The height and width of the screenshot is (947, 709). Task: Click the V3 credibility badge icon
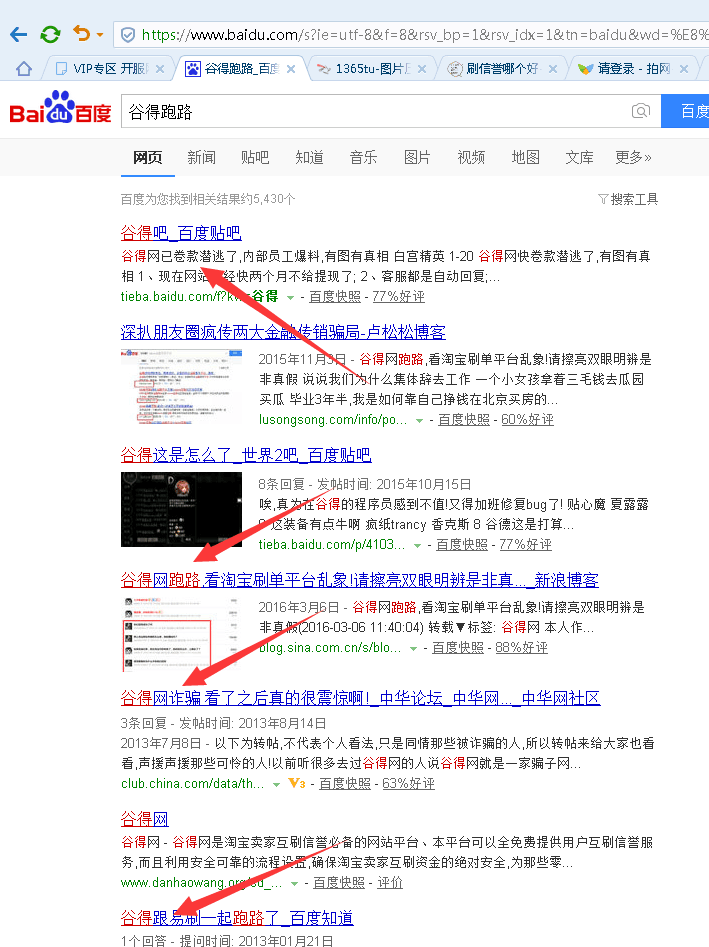click(297, 783)
